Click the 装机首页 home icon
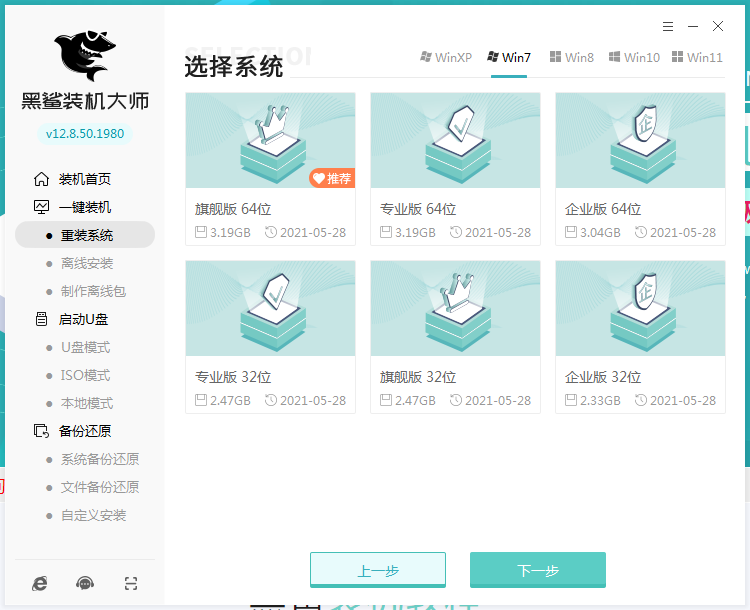 [41, 179]
